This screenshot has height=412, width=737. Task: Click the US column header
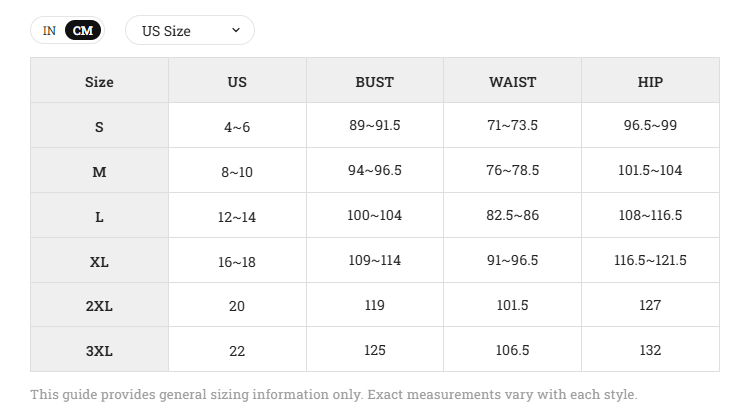pos(237,82)
